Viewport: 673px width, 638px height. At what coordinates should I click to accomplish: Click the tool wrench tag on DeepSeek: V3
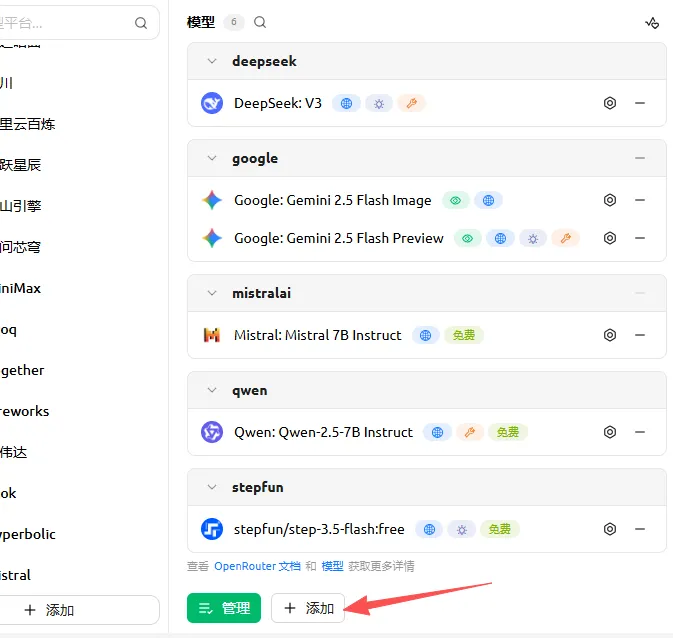coord(411,103)
